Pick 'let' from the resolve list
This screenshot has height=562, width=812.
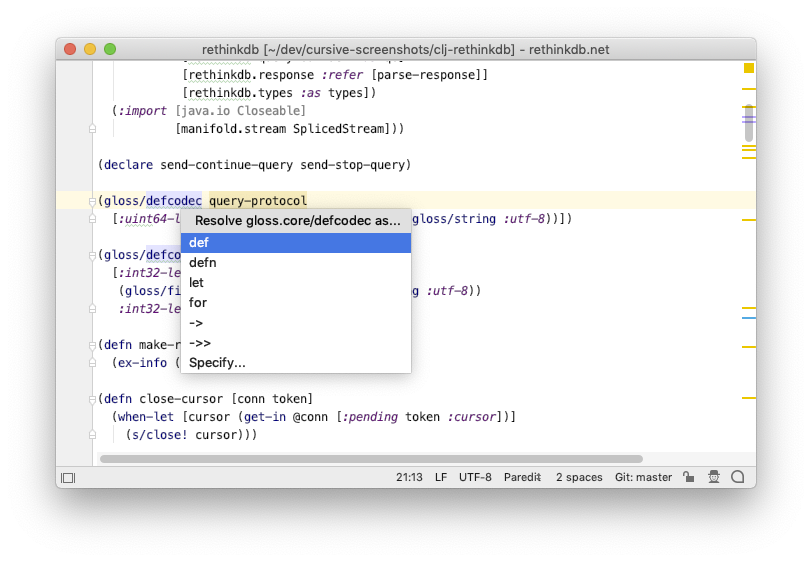(x=296, y=283)
